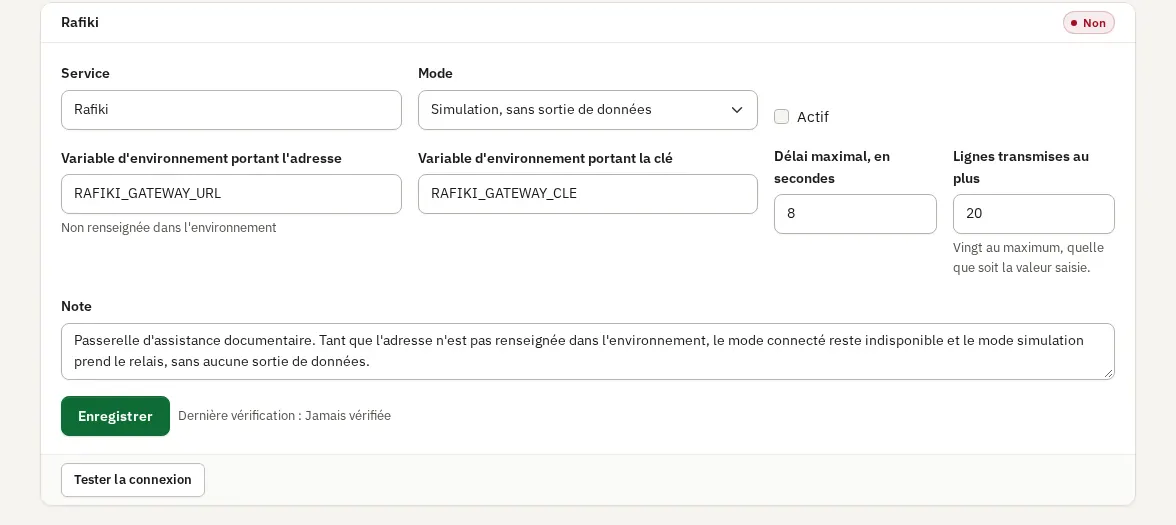Click the Délai maximal seconds field
Viewport: 1176px width, 525px height.
855,214
